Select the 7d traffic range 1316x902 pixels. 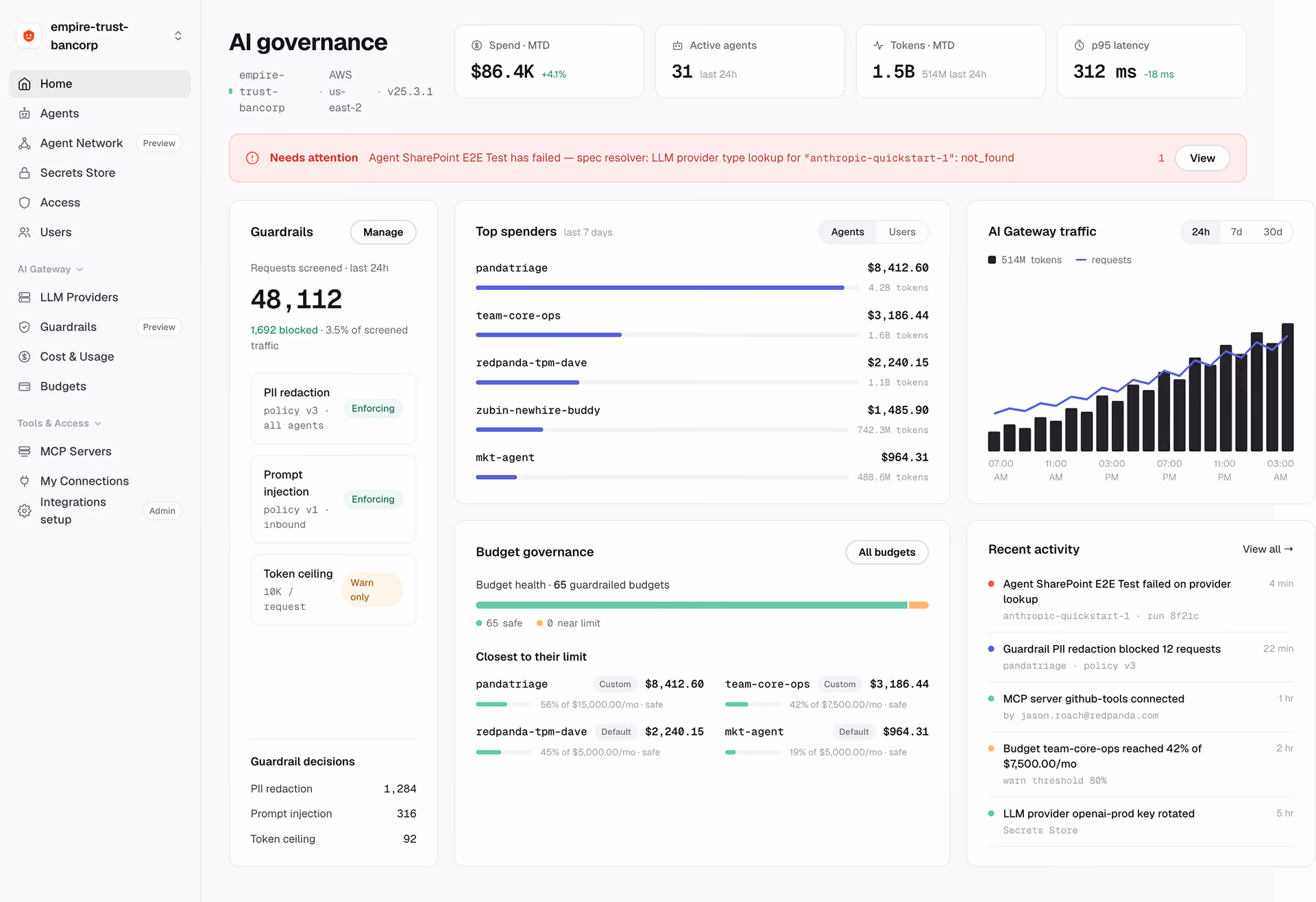(x=1236, y=232)
